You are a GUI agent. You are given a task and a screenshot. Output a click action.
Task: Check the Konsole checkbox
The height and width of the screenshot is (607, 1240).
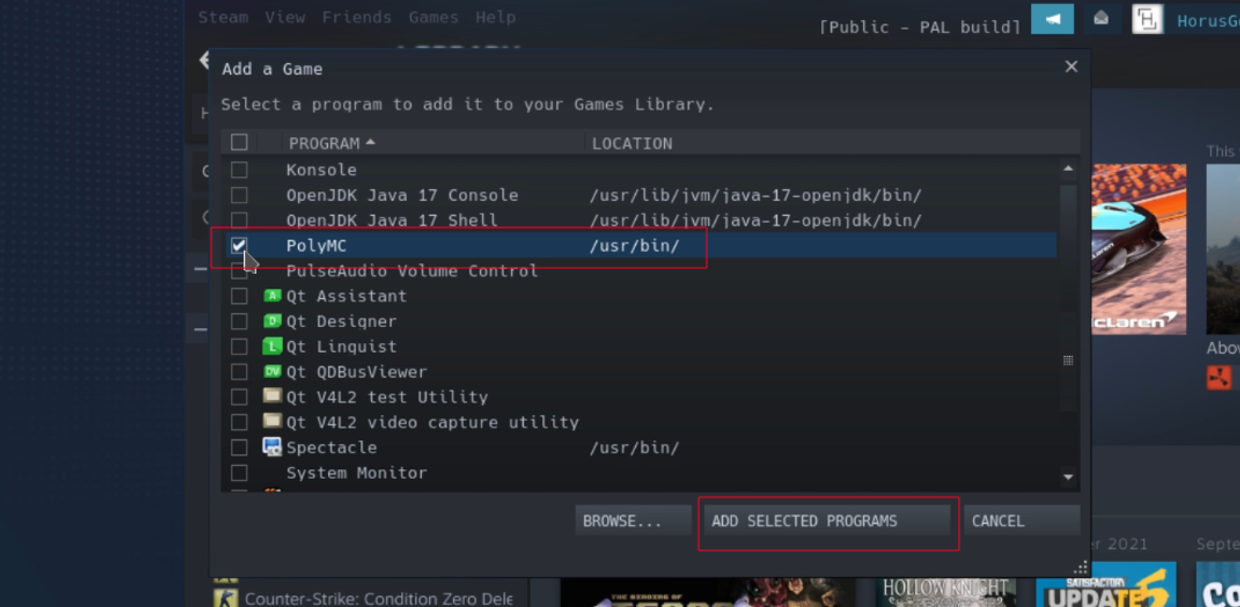coord(239,170)
